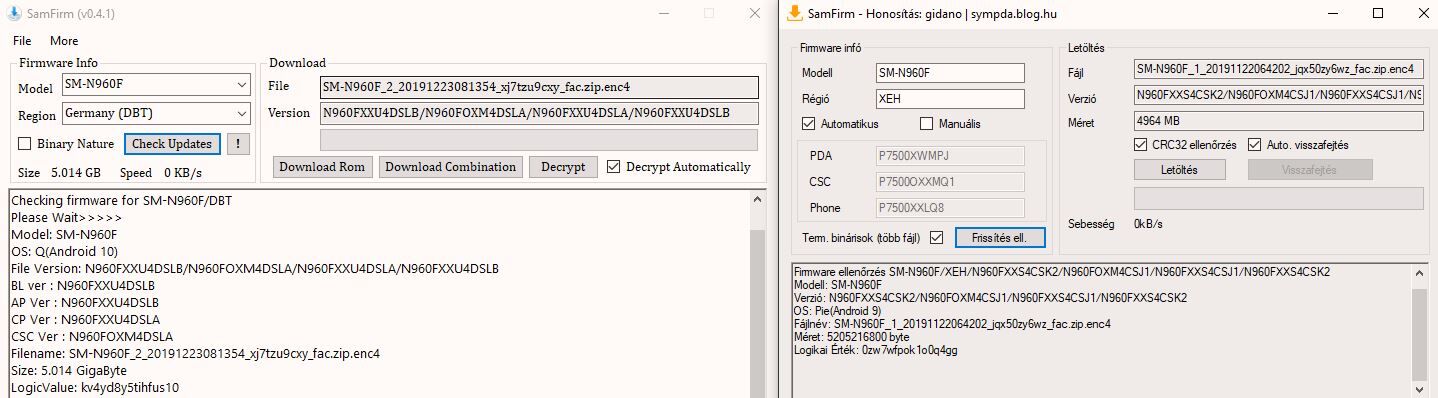
Task: Click the Decrypt button
Action: 563,167
